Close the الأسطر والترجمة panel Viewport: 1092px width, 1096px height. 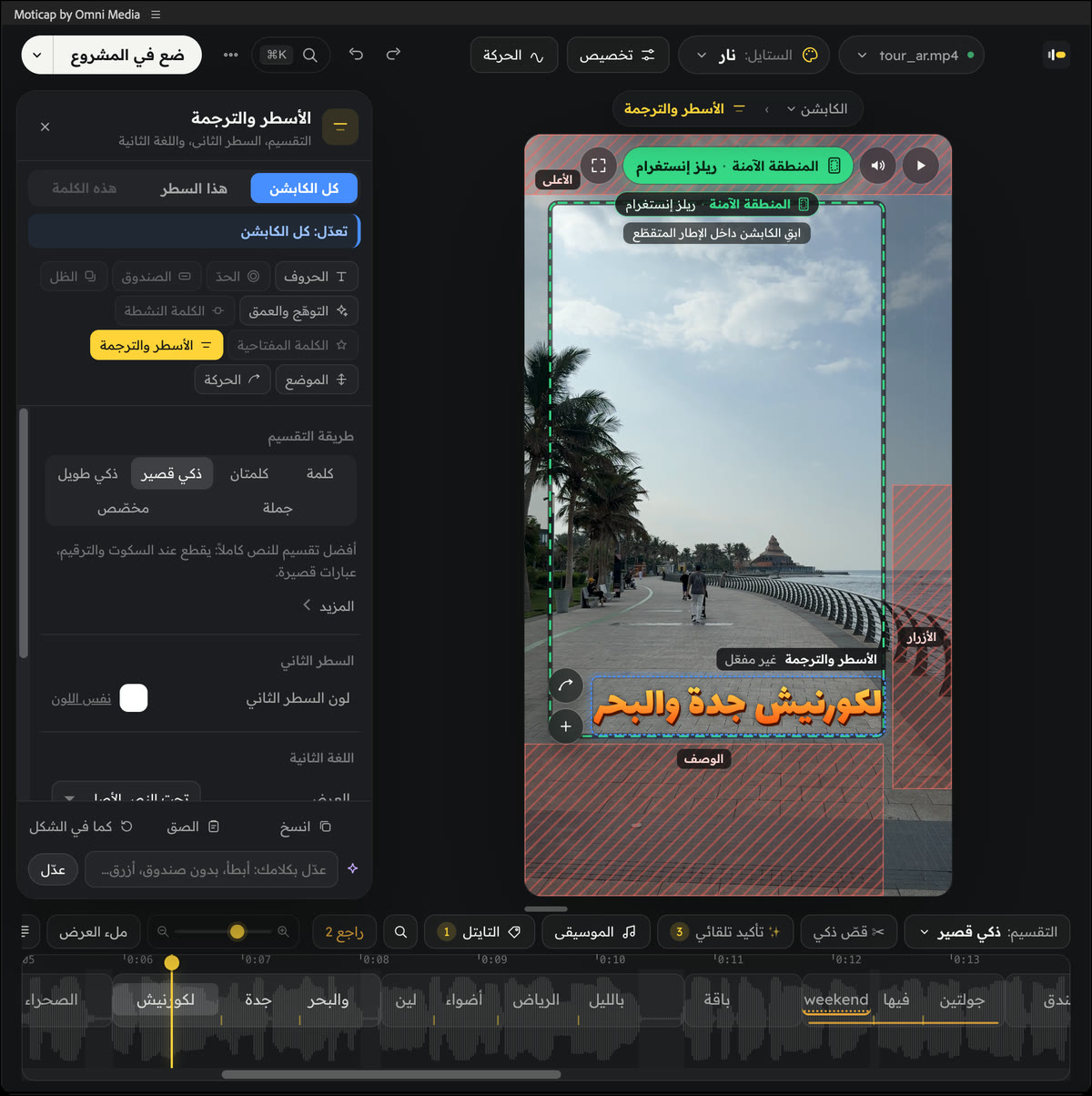pyautogui.click(x=45, y=127)
